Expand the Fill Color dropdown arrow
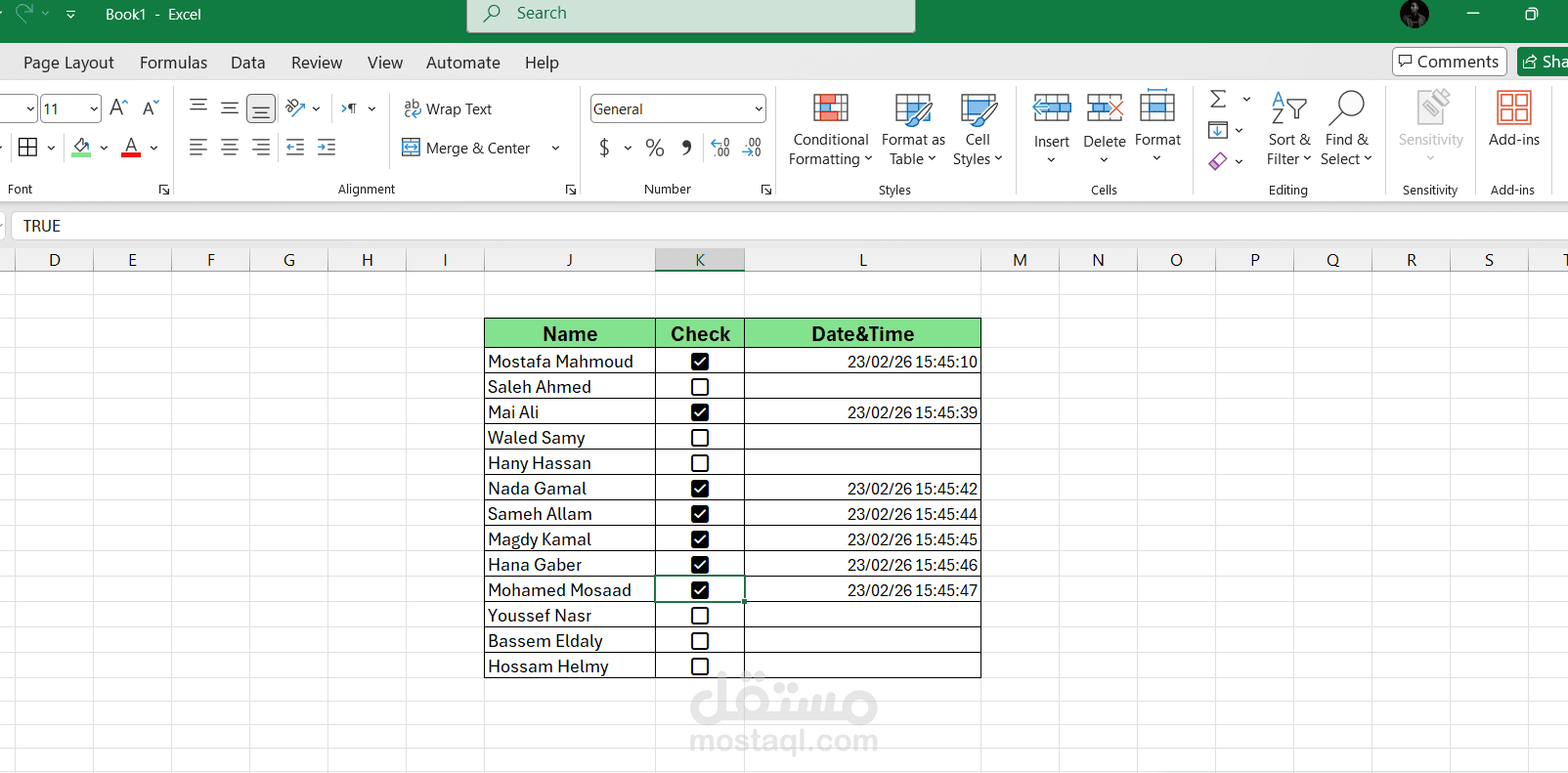Viewport: 1568px width, 773px height. (x=104, y=148)
